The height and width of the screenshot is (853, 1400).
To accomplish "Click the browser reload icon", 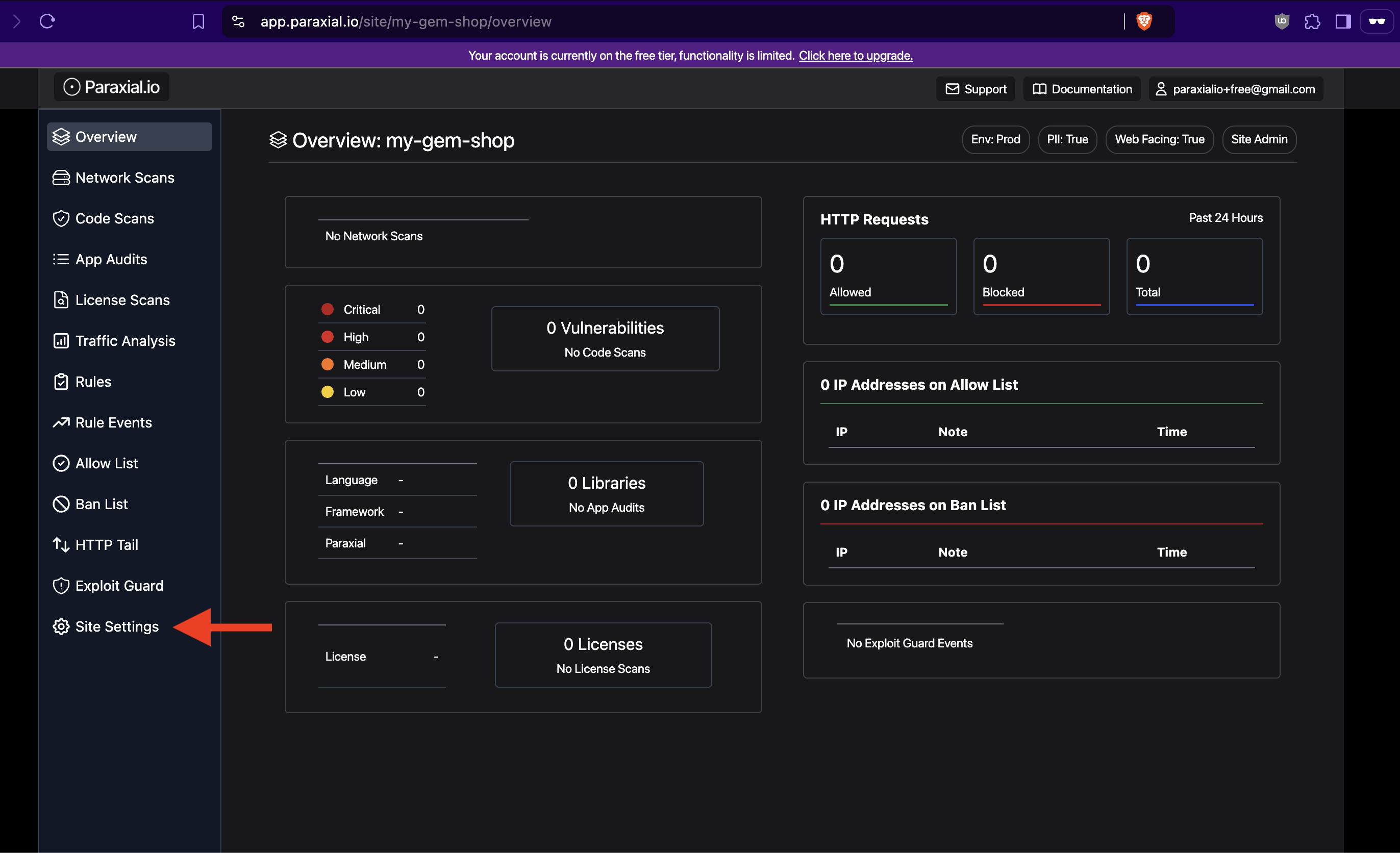I will coord(47,21).
